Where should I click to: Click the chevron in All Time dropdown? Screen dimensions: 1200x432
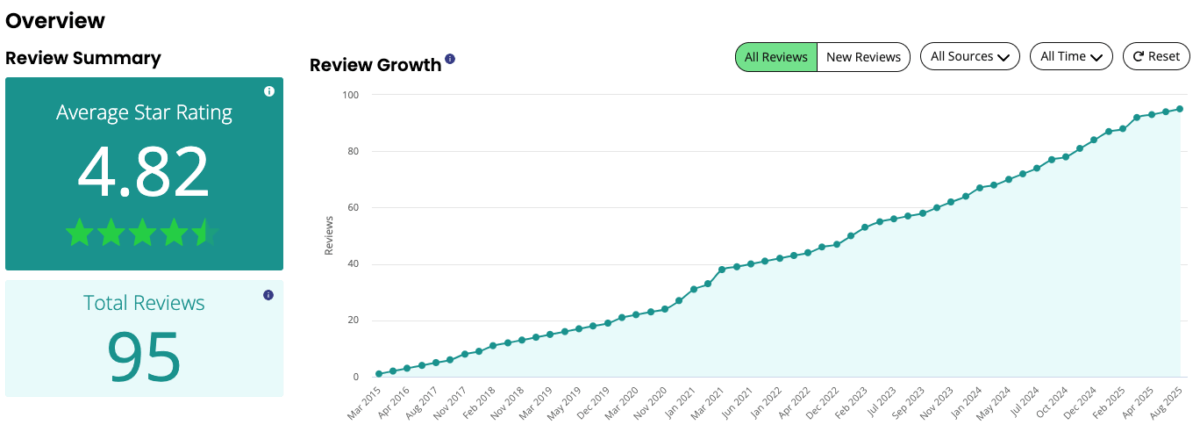1097,58
